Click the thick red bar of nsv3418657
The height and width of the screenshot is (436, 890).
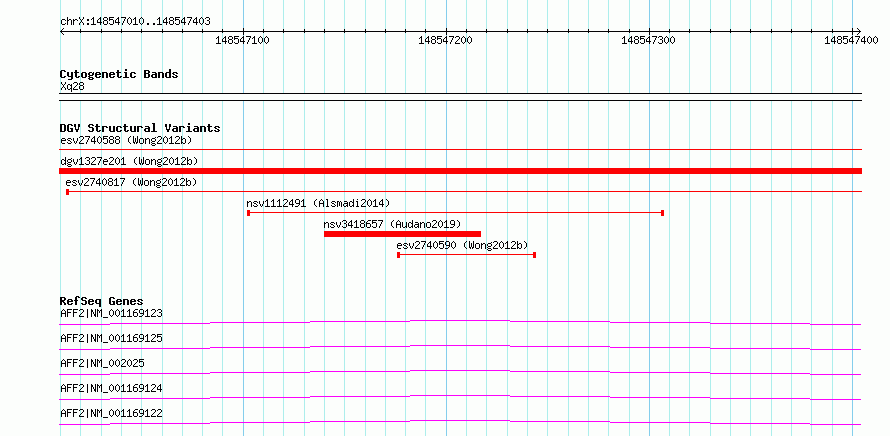pyautogui.click(x=402, y=234)
